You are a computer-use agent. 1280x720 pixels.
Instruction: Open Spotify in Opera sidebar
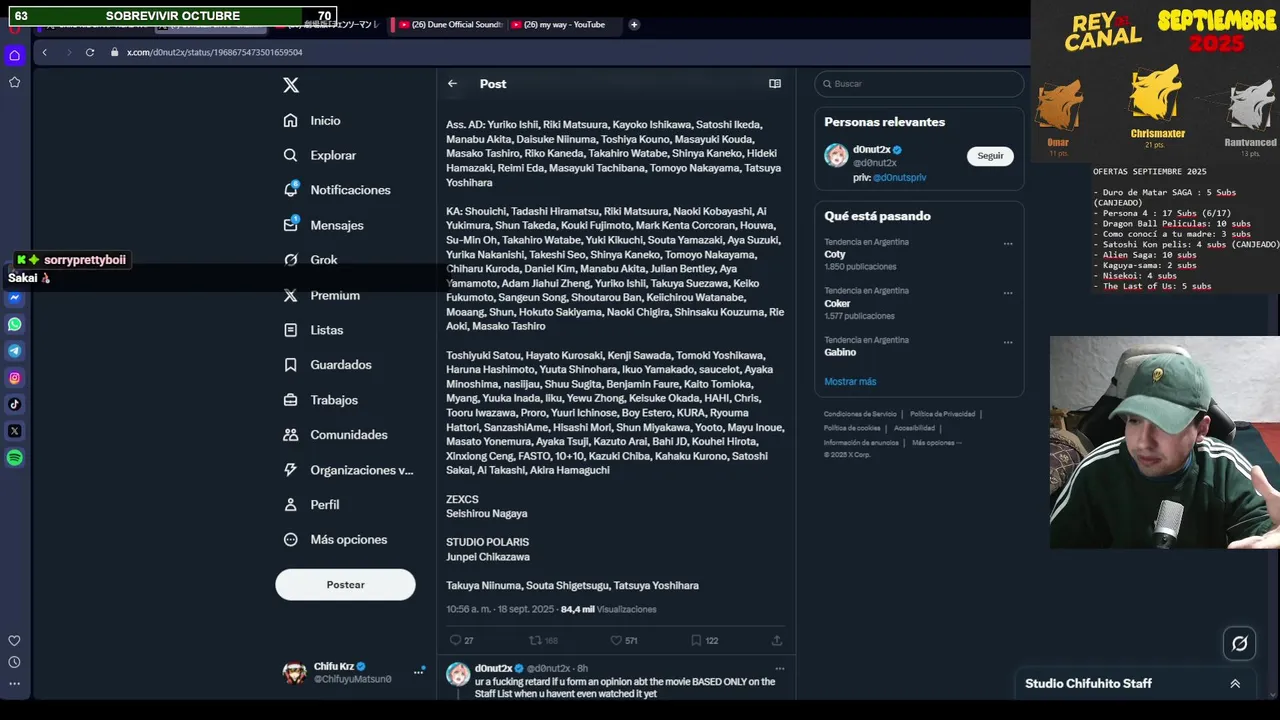(x=14, y=458)
